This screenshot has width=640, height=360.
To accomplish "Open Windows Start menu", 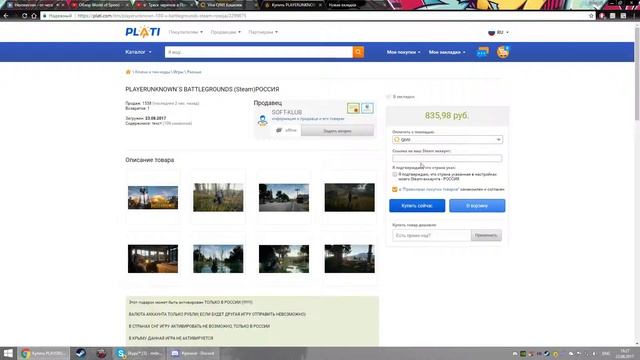I will point(8,353).
